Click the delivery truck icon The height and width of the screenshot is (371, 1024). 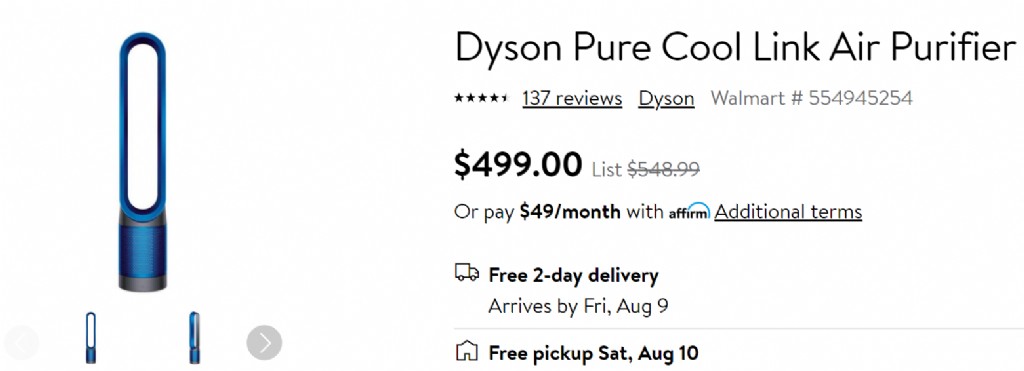(x=467, y=272)
